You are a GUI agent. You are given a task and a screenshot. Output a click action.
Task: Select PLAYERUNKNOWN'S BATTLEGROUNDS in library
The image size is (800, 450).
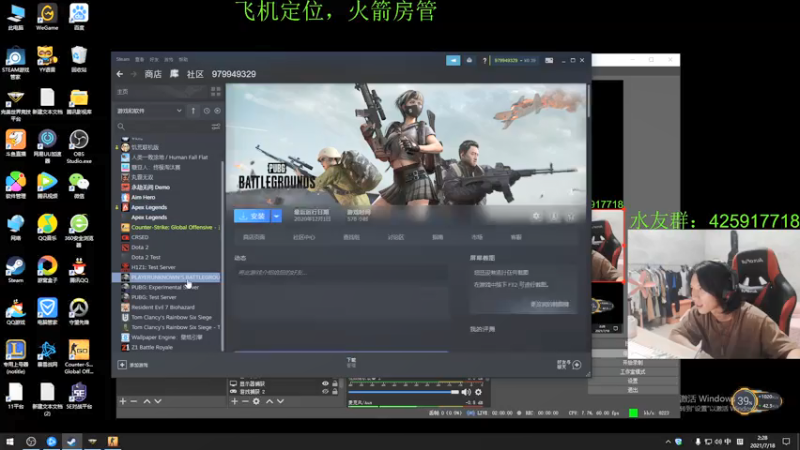click(x=166, y=277)
